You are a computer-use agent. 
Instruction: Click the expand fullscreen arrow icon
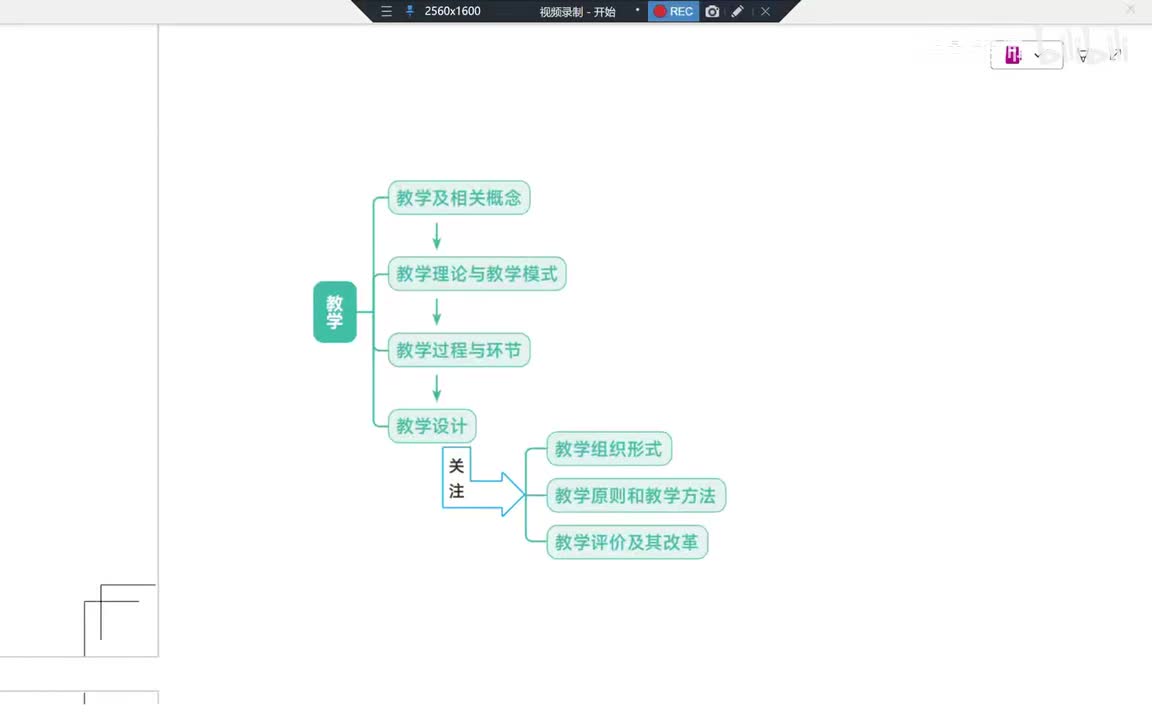coord(1115,54)
